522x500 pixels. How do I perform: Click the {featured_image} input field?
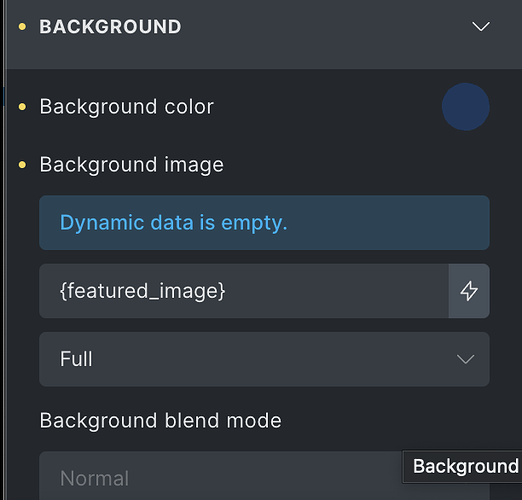(x=244, y=291)
